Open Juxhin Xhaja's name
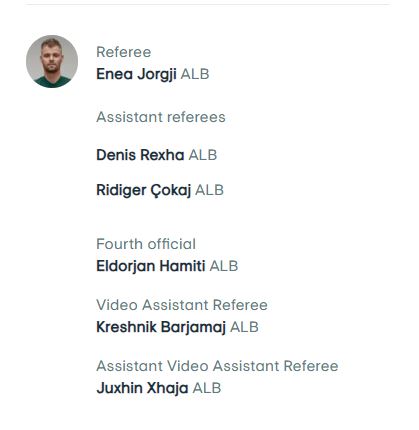Image resolution: width=419 pixels, height=430 pixels. [x=142, y=388]
